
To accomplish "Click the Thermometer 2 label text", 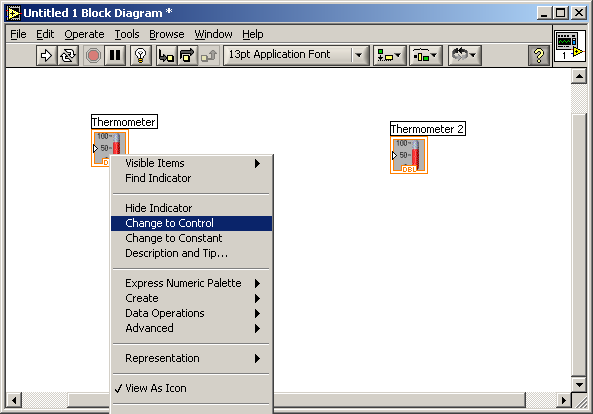I will coord(428,129).
